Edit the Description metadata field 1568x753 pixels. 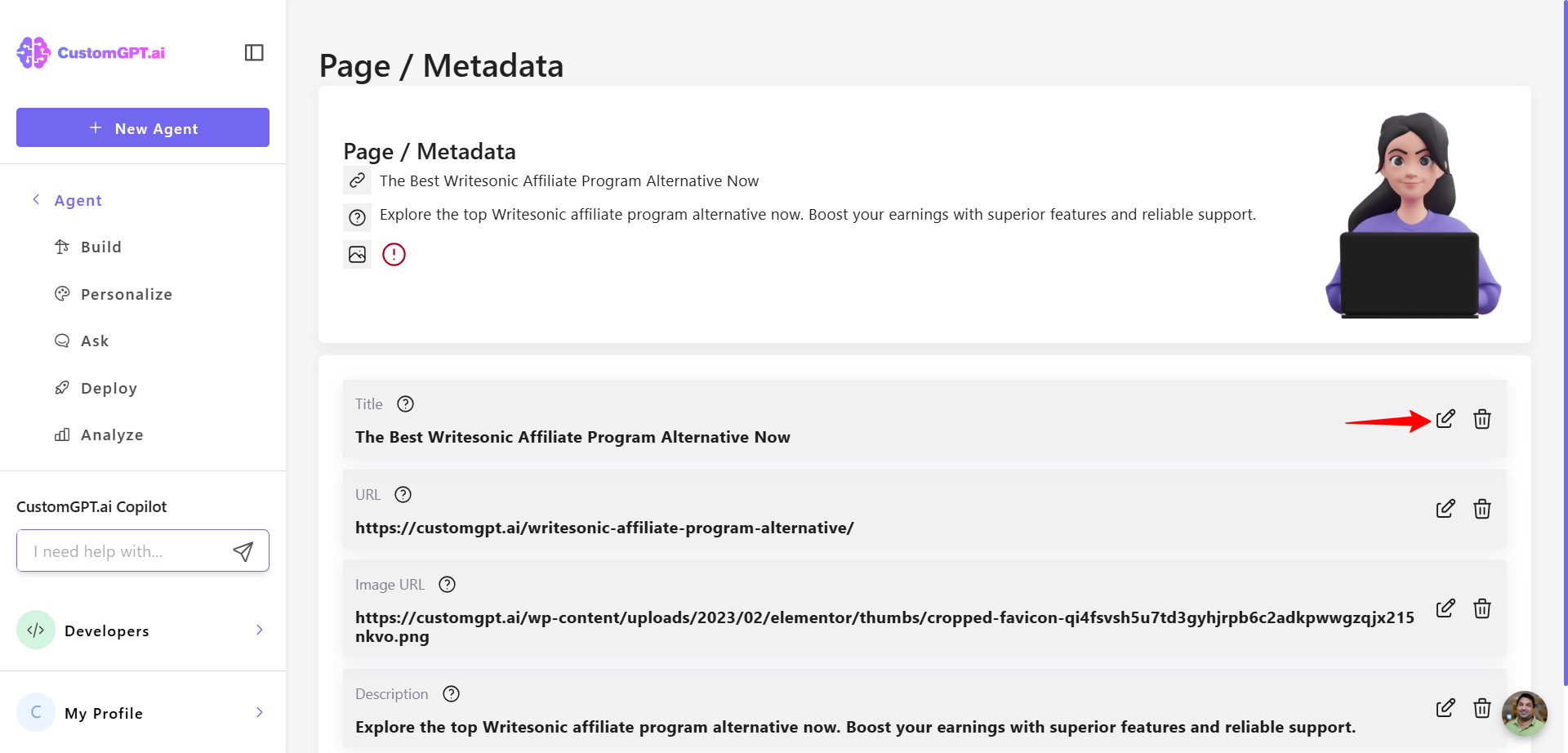pyautogui.click(x=1445, y=708)
